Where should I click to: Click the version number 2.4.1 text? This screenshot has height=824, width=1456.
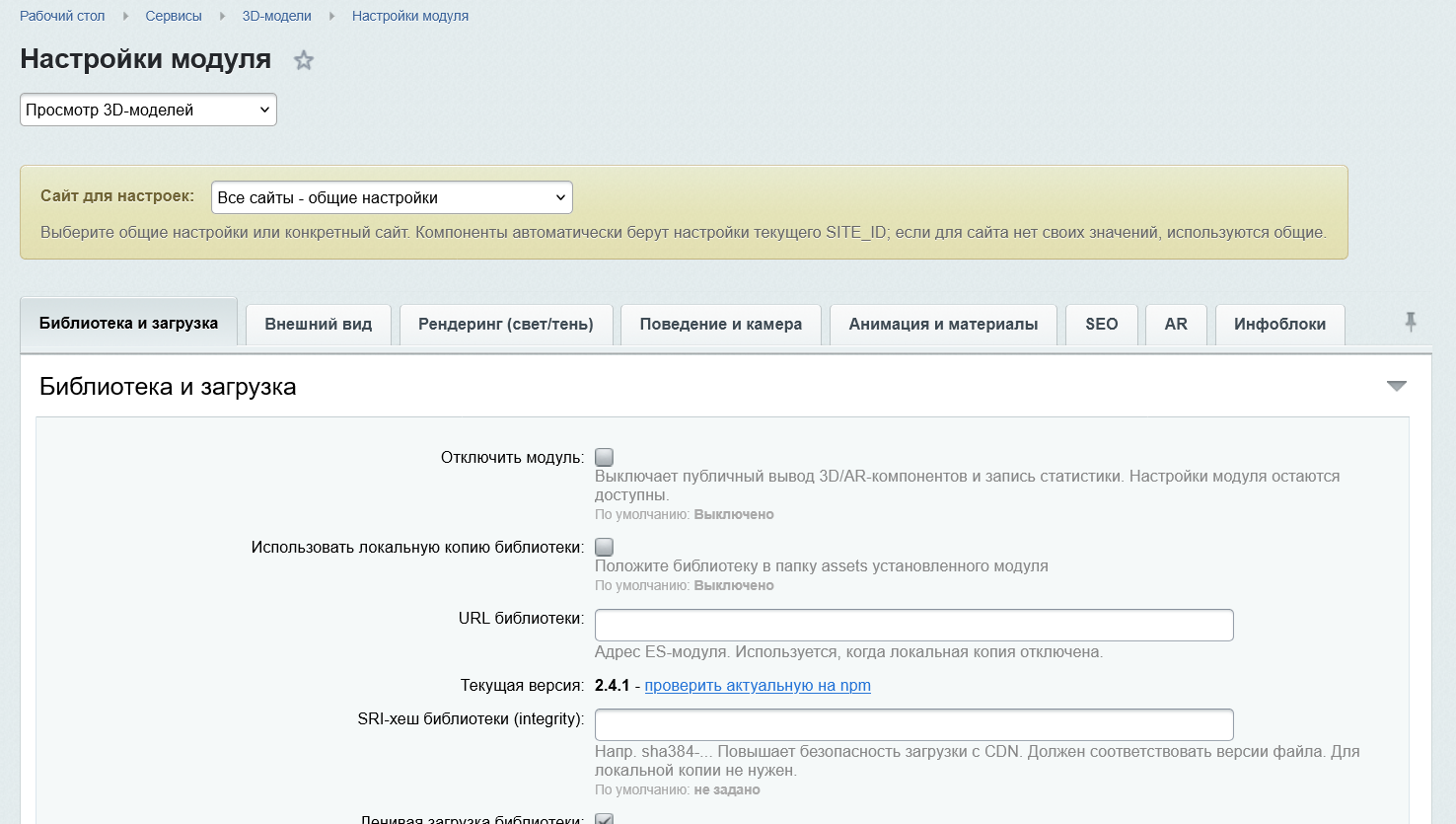pyautogui.click(x=613, y=685)
